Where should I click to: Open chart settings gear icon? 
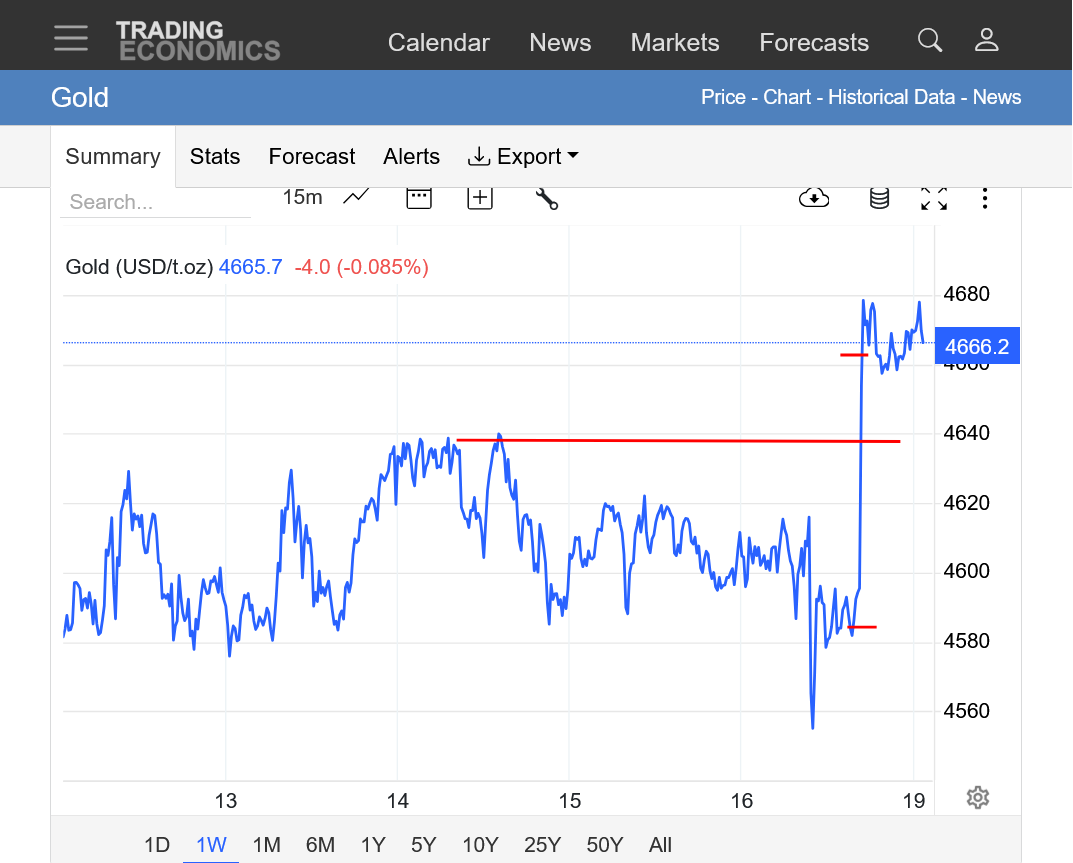[978, 797]
